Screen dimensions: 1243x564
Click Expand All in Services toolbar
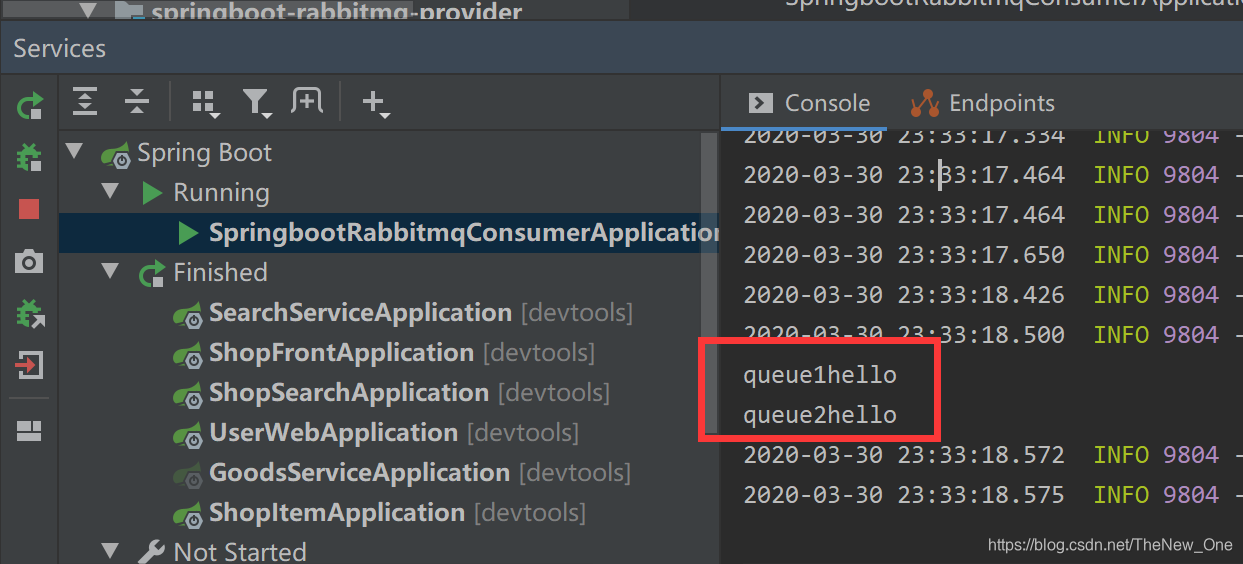86,101
